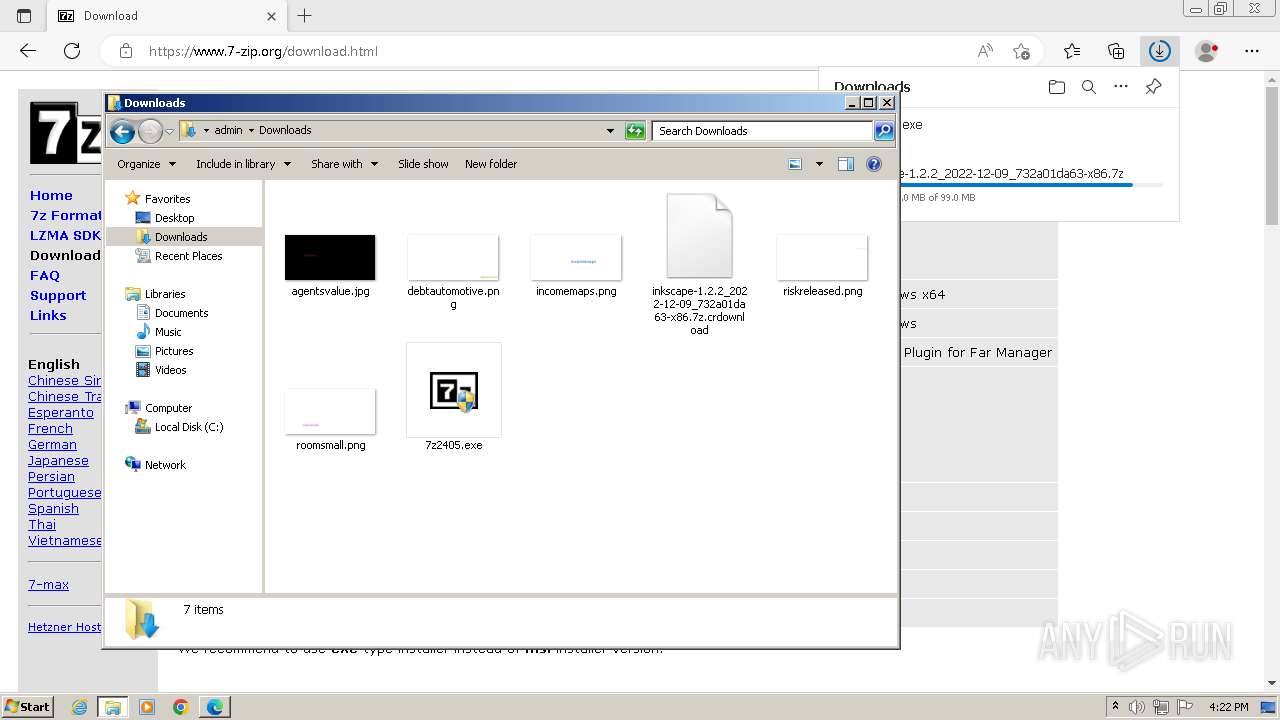Select the Pictures library

(174, 351)
